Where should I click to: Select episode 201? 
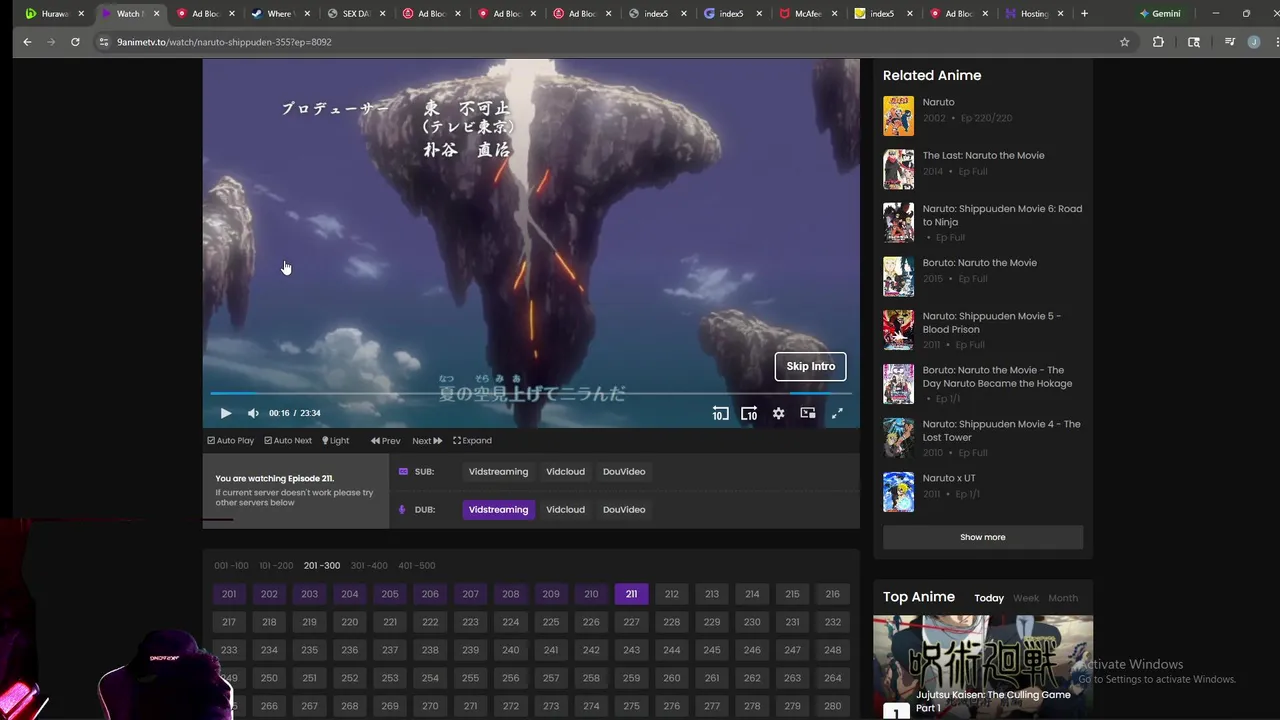click(x=229, y=594)
